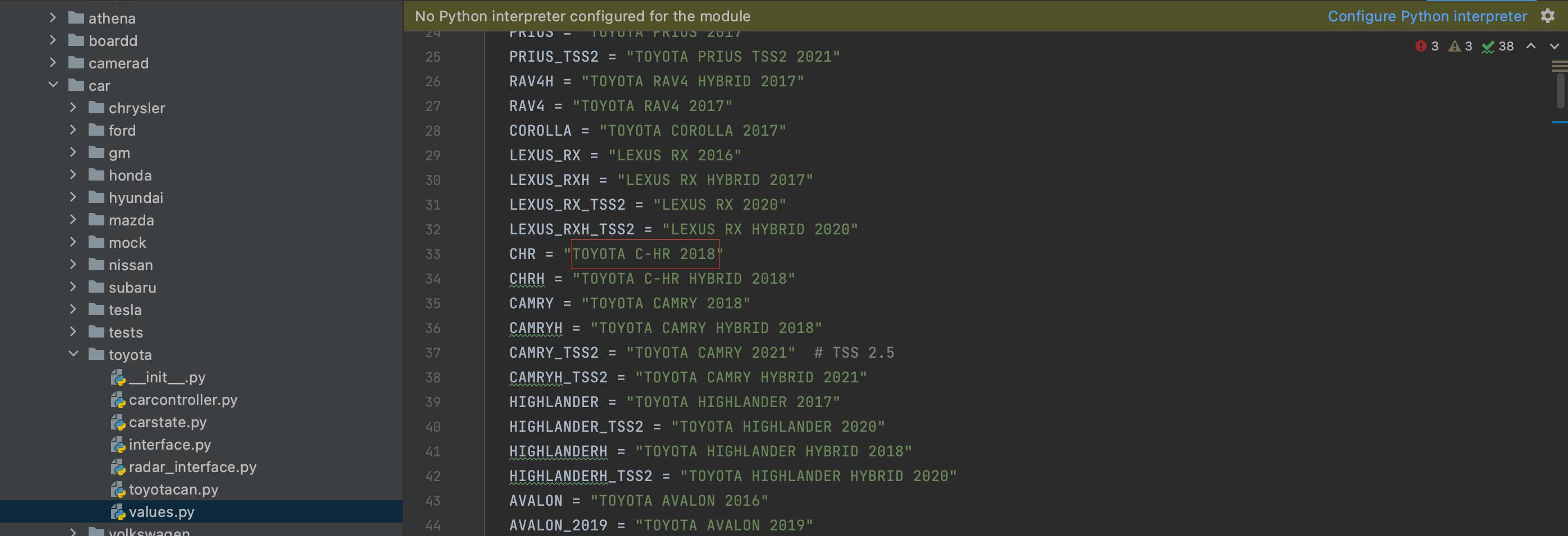Open interface.py file
Image resolution: width=1568 pixels, height=536 pixels.
[x=170, y=445]
